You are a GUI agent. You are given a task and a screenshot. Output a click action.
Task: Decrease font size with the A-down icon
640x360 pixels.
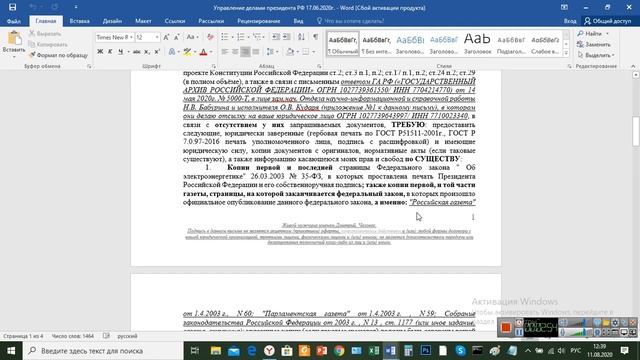click(177, 38)
